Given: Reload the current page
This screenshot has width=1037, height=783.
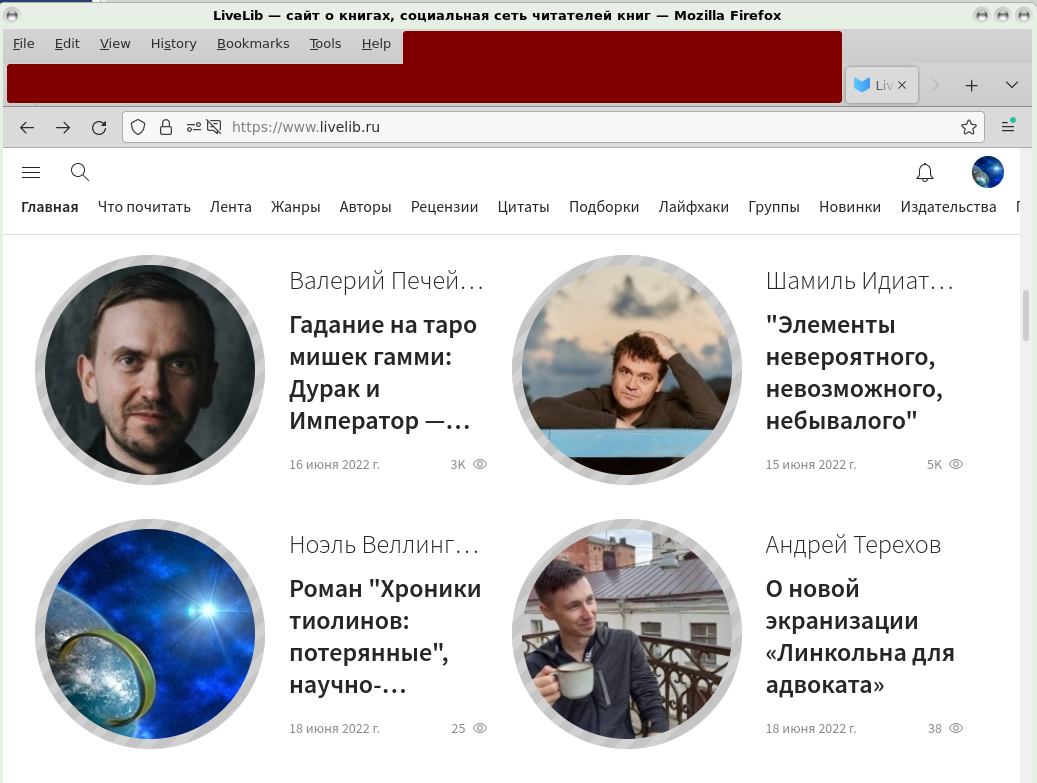Looking at the screenshot, I should (x=99, y=128).
